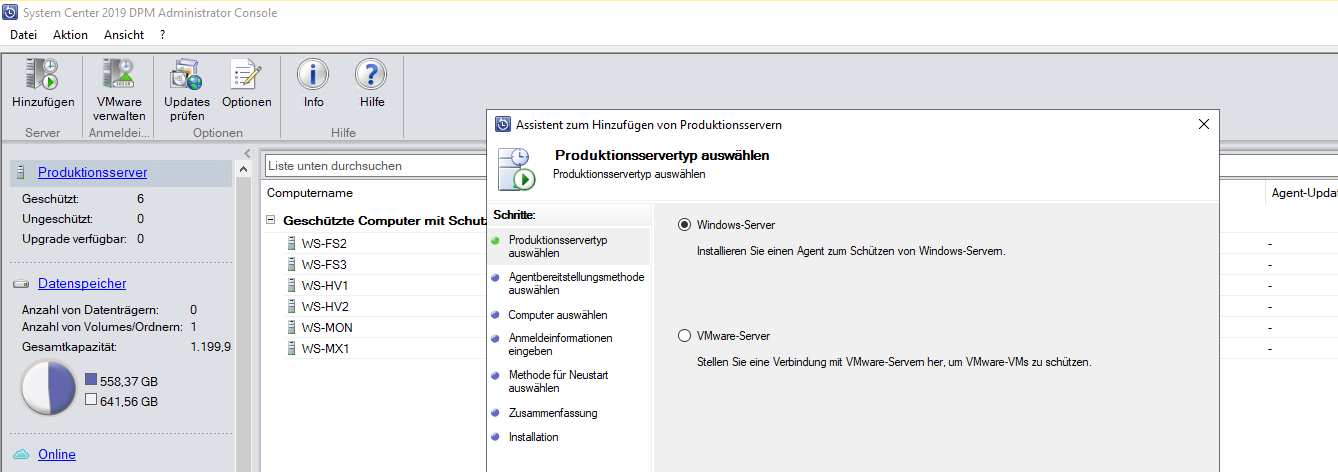Click the Upgrade verfügbar: 0 line
The height and width of the screenshot is (472, 1338).
pos(83,239)
